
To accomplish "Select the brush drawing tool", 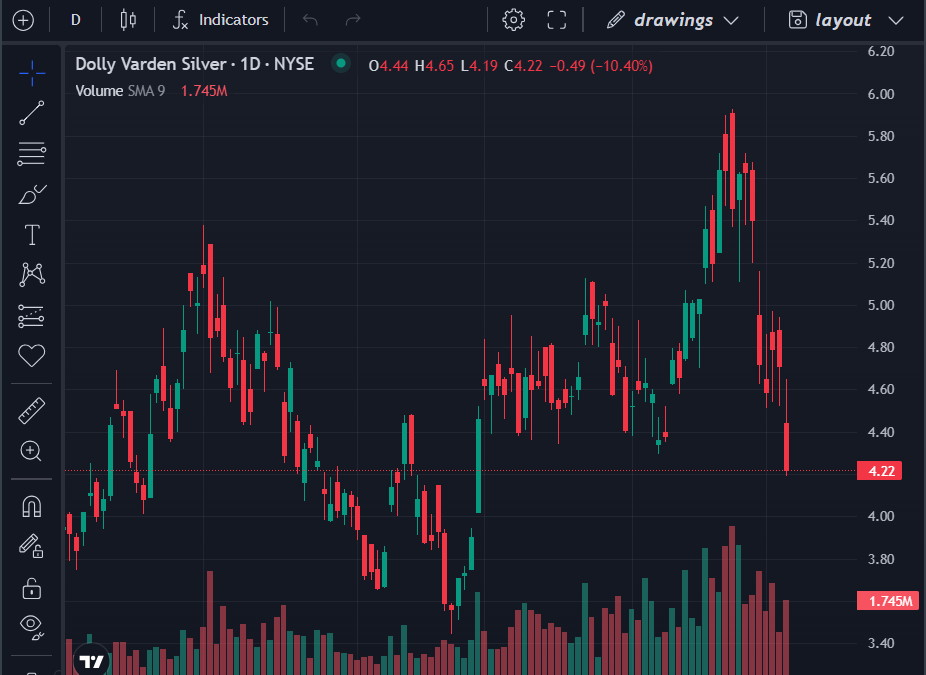I will (x=32, y=194).
